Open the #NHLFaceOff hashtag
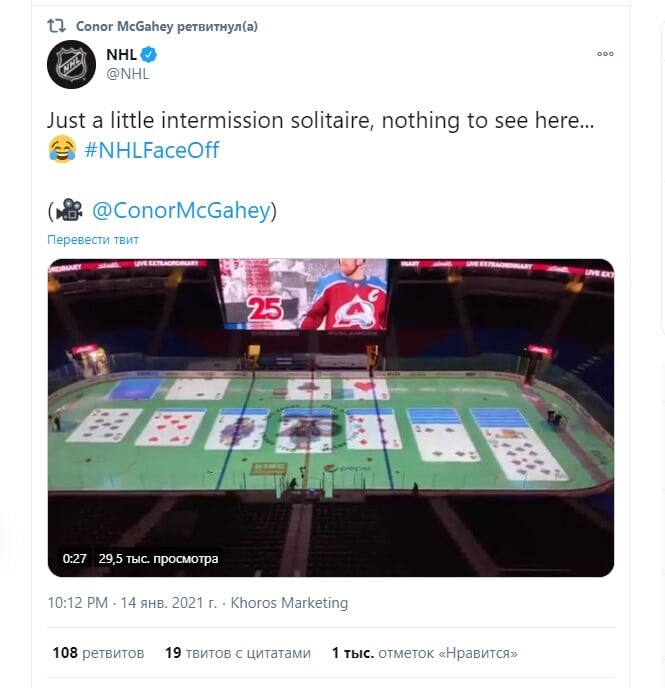 click(x=152, y=150)
